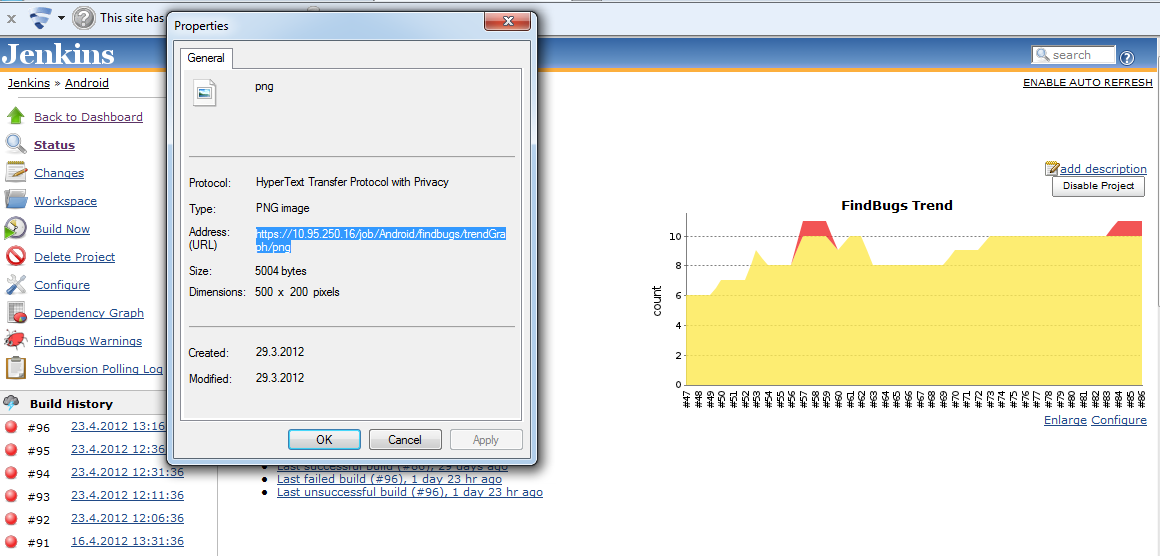
Task: Click Enlarge link under the trend graph
Action: 1065,420
